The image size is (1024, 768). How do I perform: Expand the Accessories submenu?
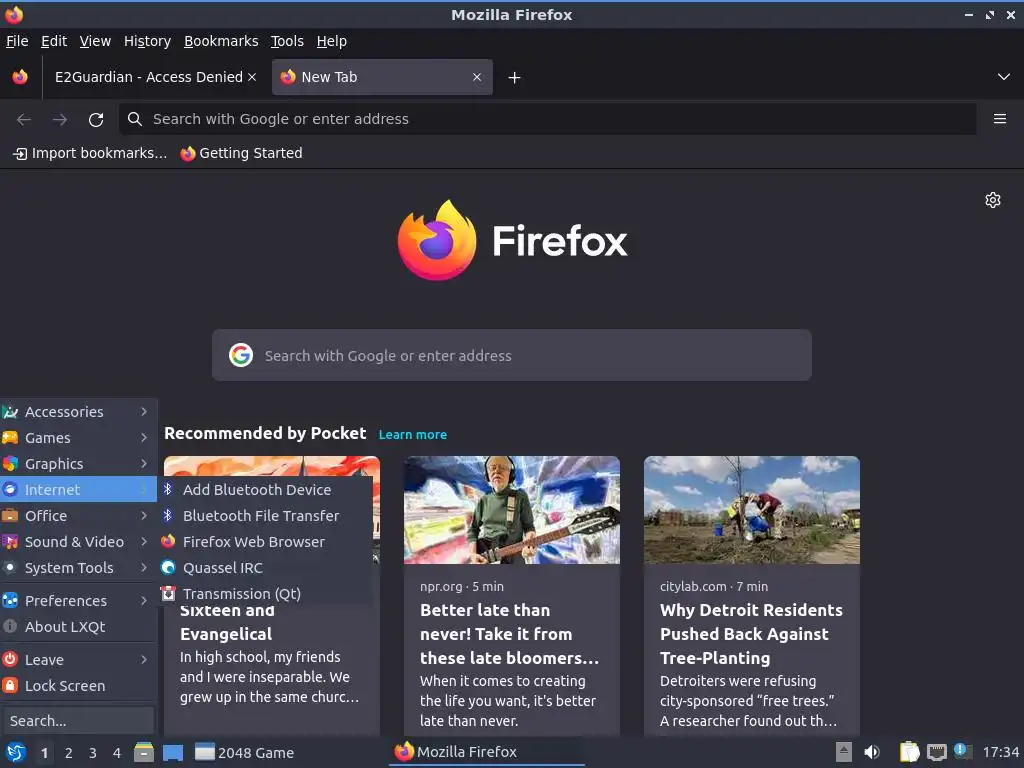pos(78,411)
